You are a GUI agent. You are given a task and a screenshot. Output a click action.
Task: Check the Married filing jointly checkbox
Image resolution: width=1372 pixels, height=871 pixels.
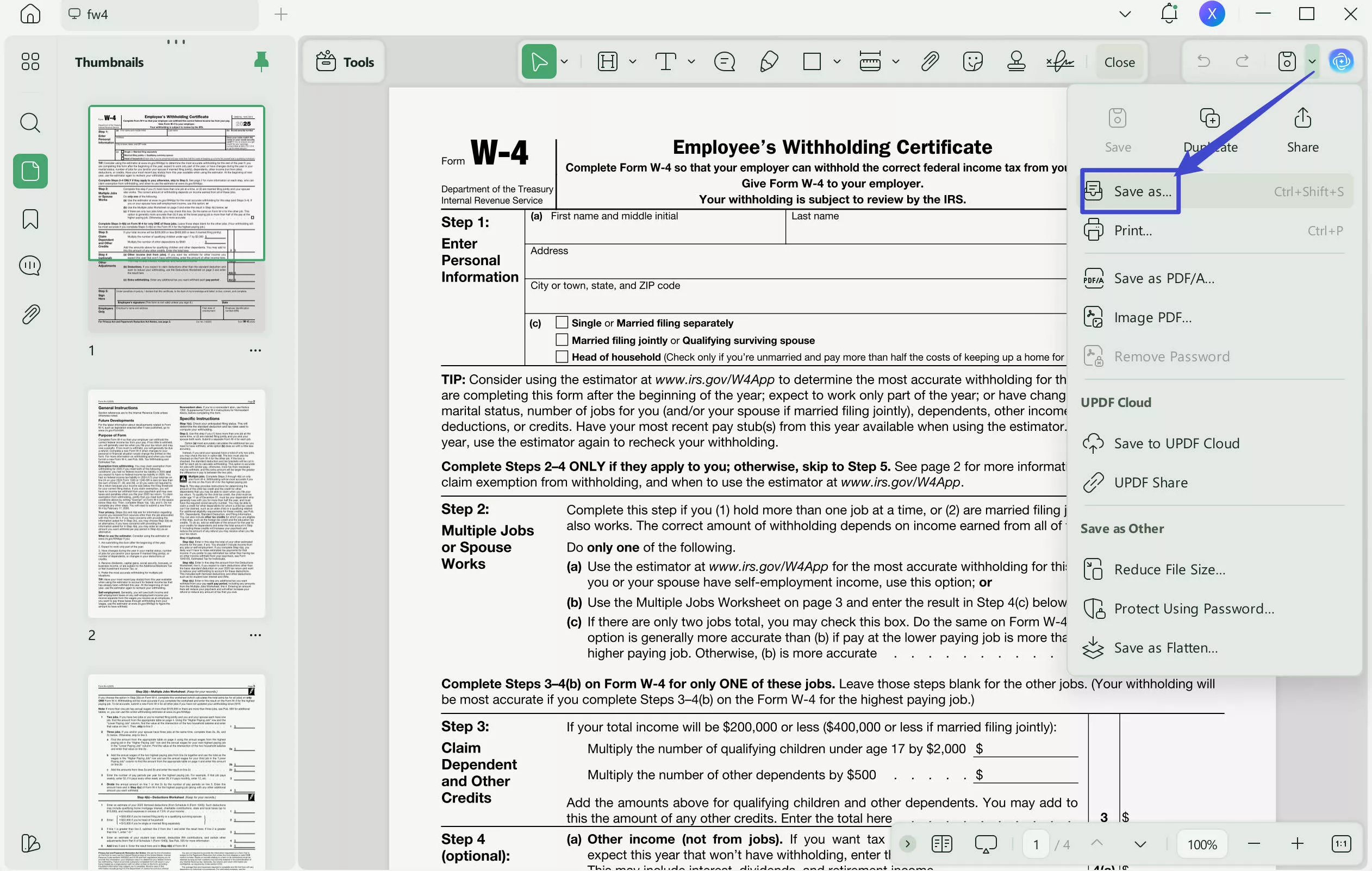[562, 340]
